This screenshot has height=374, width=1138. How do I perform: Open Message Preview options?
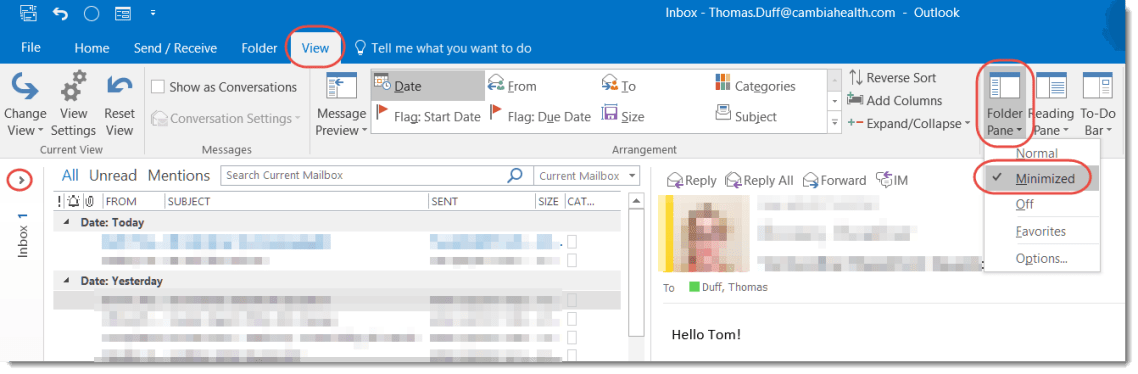click(x=341, y=104)
